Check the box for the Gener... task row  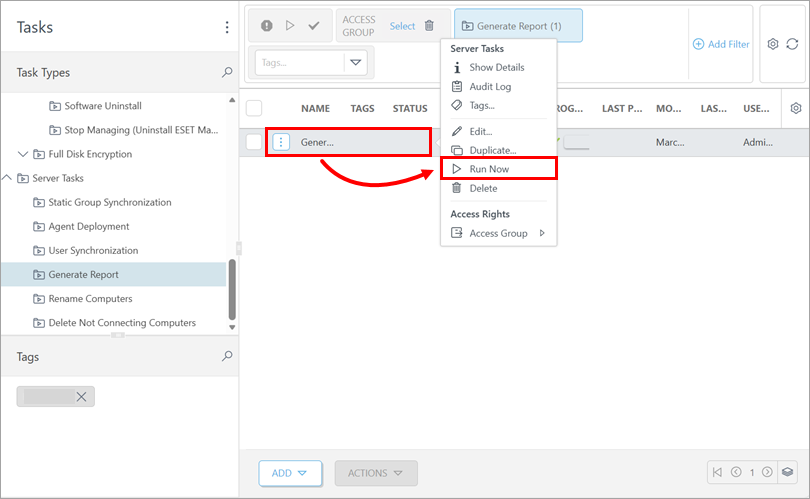pos(254,143)
